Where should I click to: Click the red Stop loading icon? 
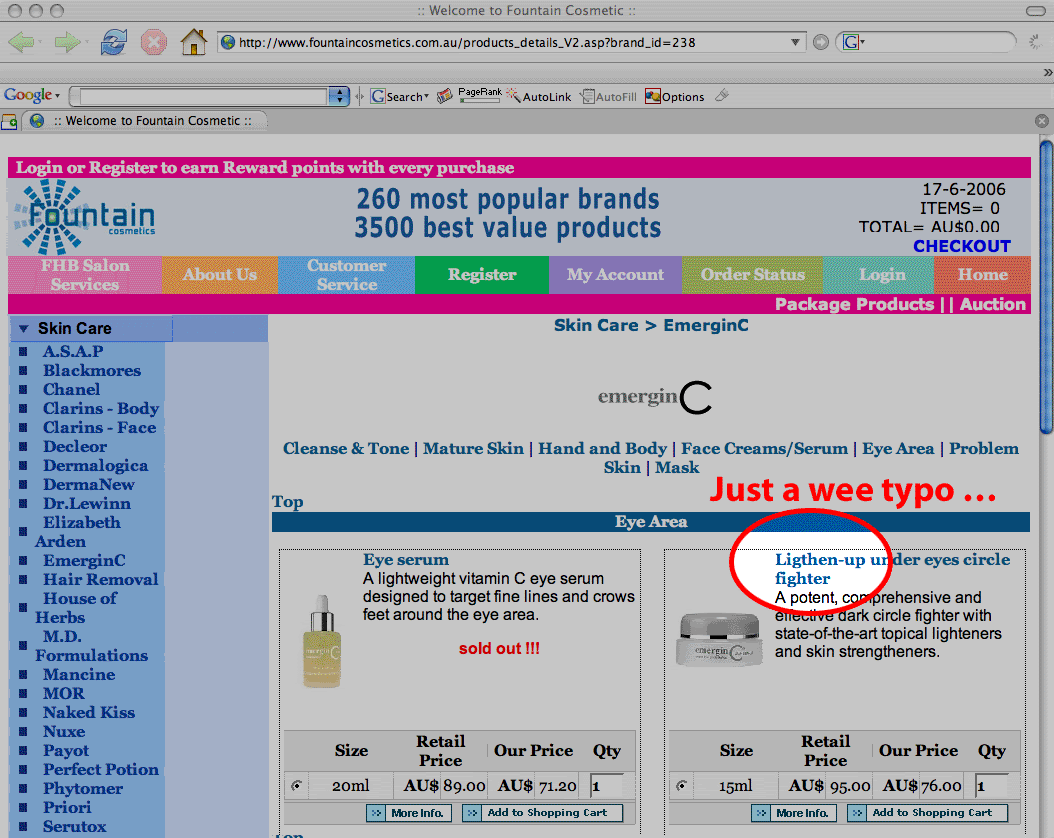[153, 42]
